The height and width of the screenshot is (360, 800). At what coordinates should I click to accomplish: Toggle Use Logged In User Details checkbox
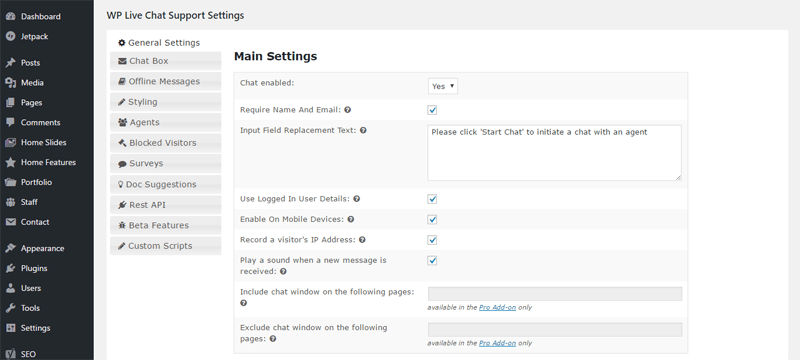pyautogui.click(x=432, y=199)
